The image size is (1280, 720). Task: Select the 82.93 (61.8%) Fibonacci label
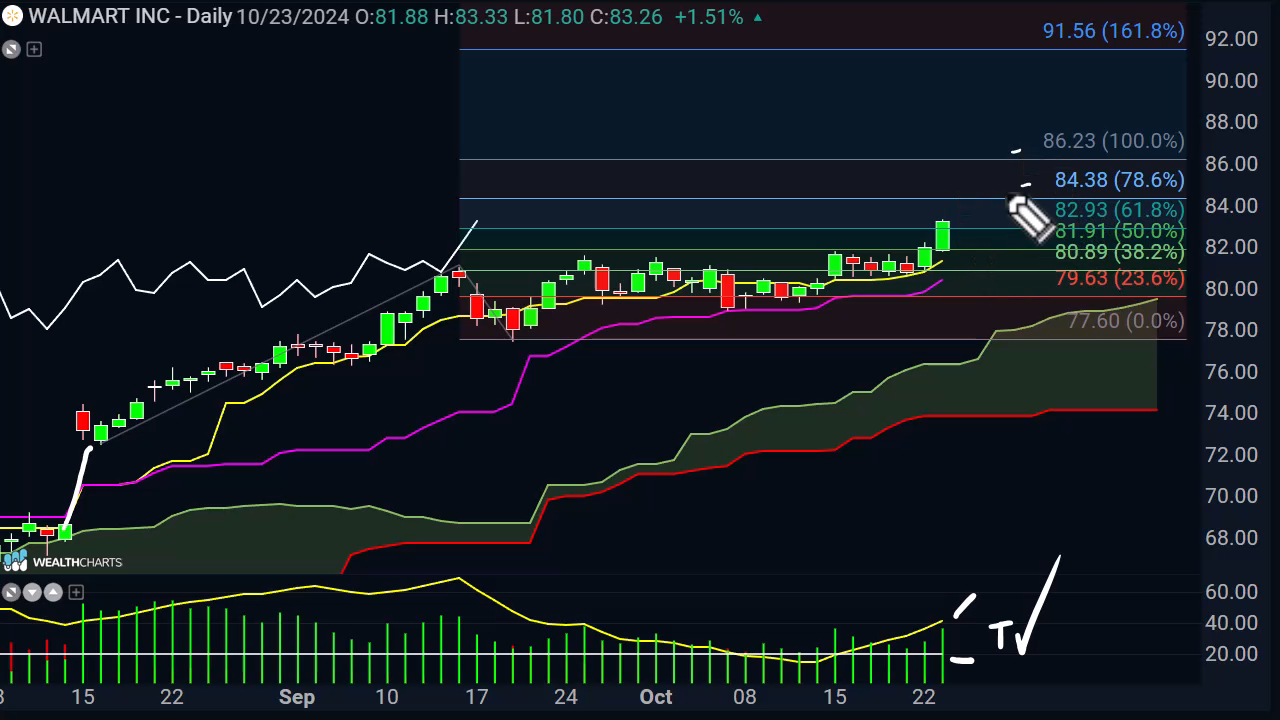[x=1119, y=210]
